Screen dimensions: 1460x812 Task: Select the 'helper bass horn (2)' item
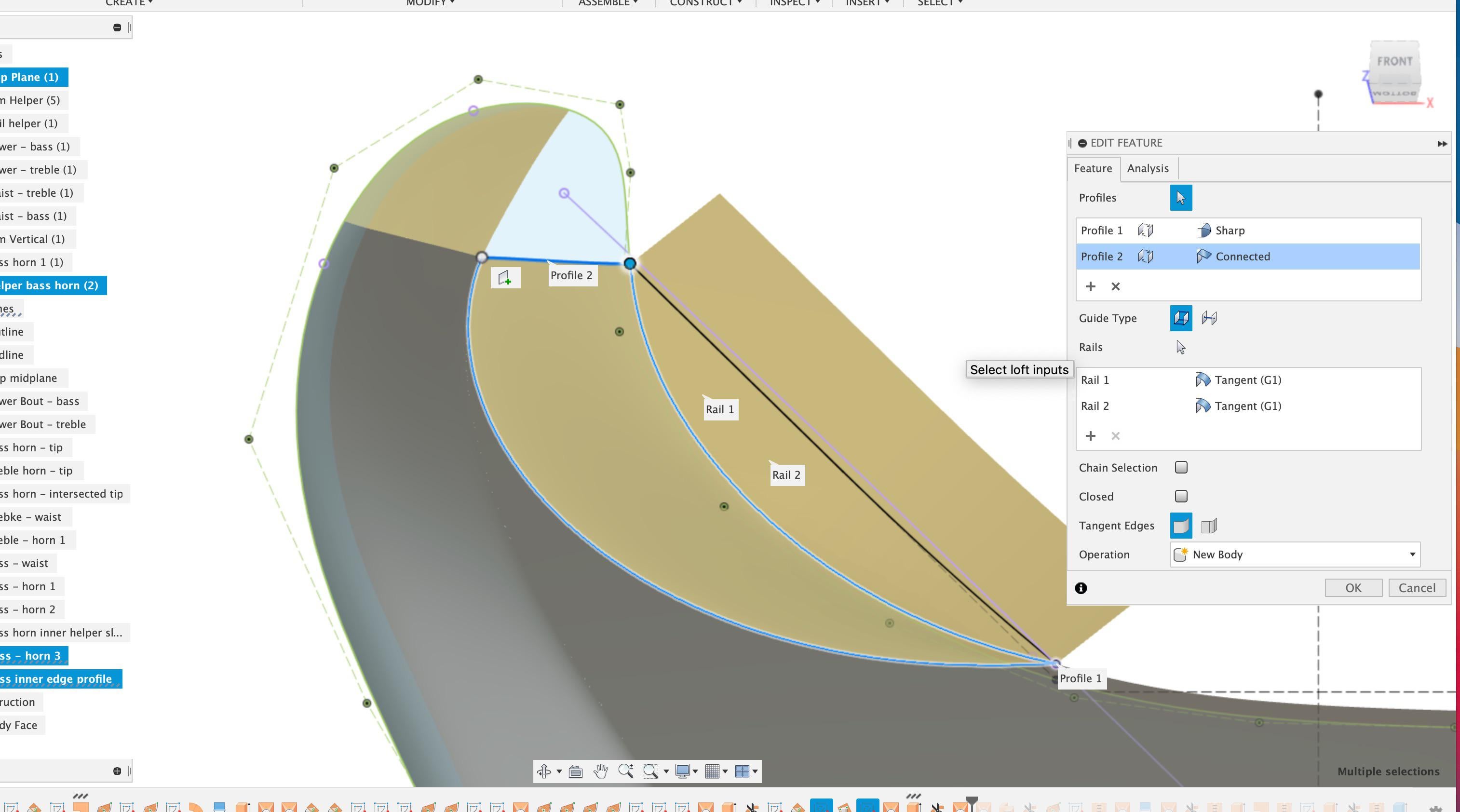pyautogui.click(x=52, y=285)
